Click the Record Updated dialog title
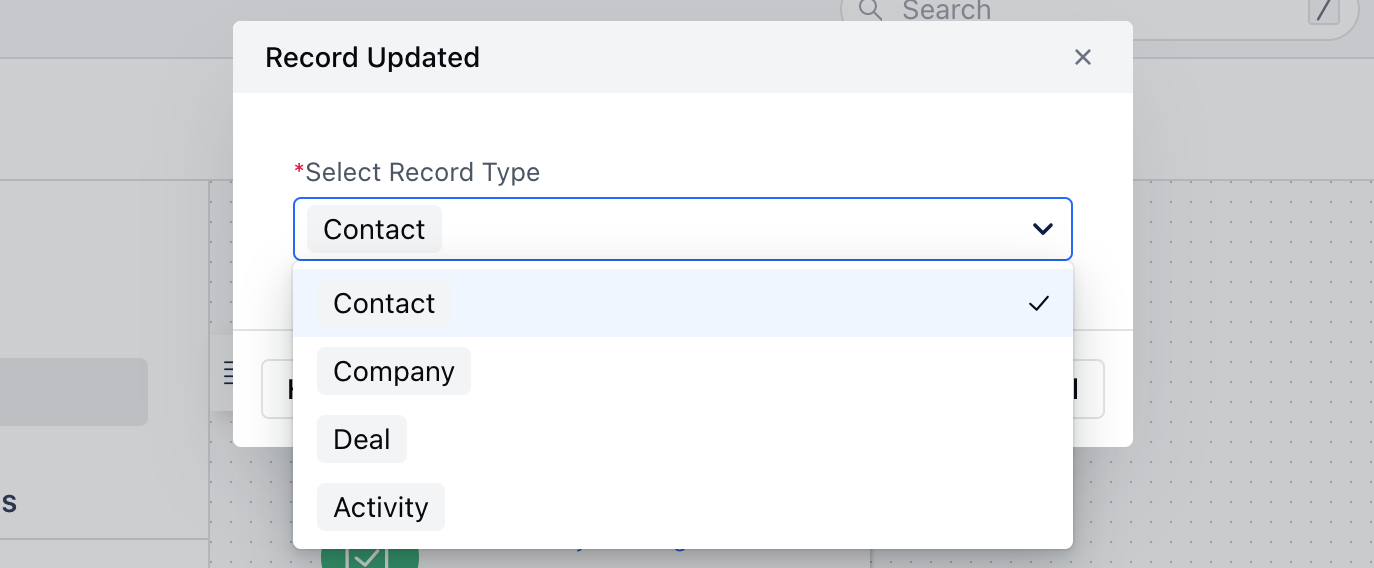The height and width of the screenshot is (568, 1374). (372, 58)
